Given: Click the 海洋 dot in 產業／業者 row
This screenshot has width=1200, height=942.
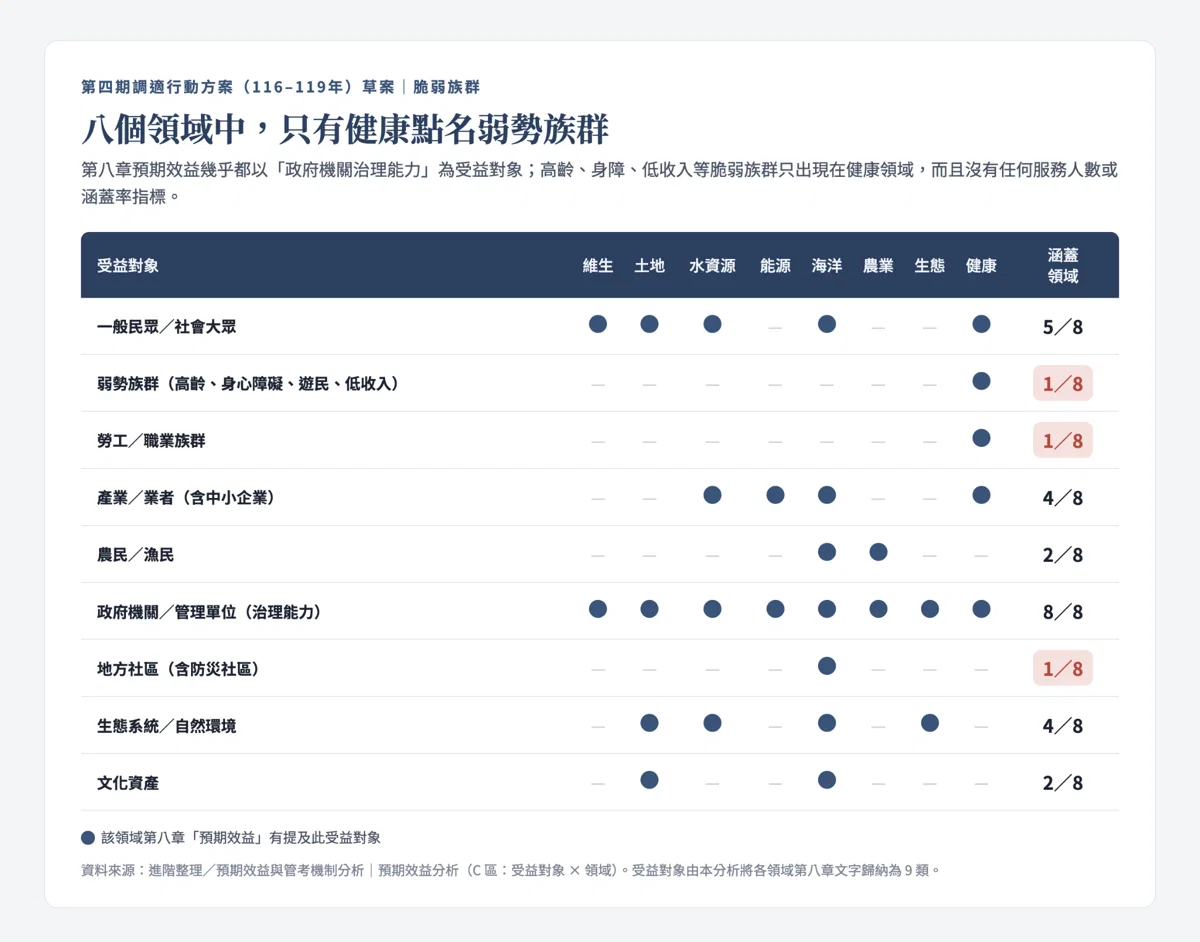Looking at the screenshot, I should (827, 495).
